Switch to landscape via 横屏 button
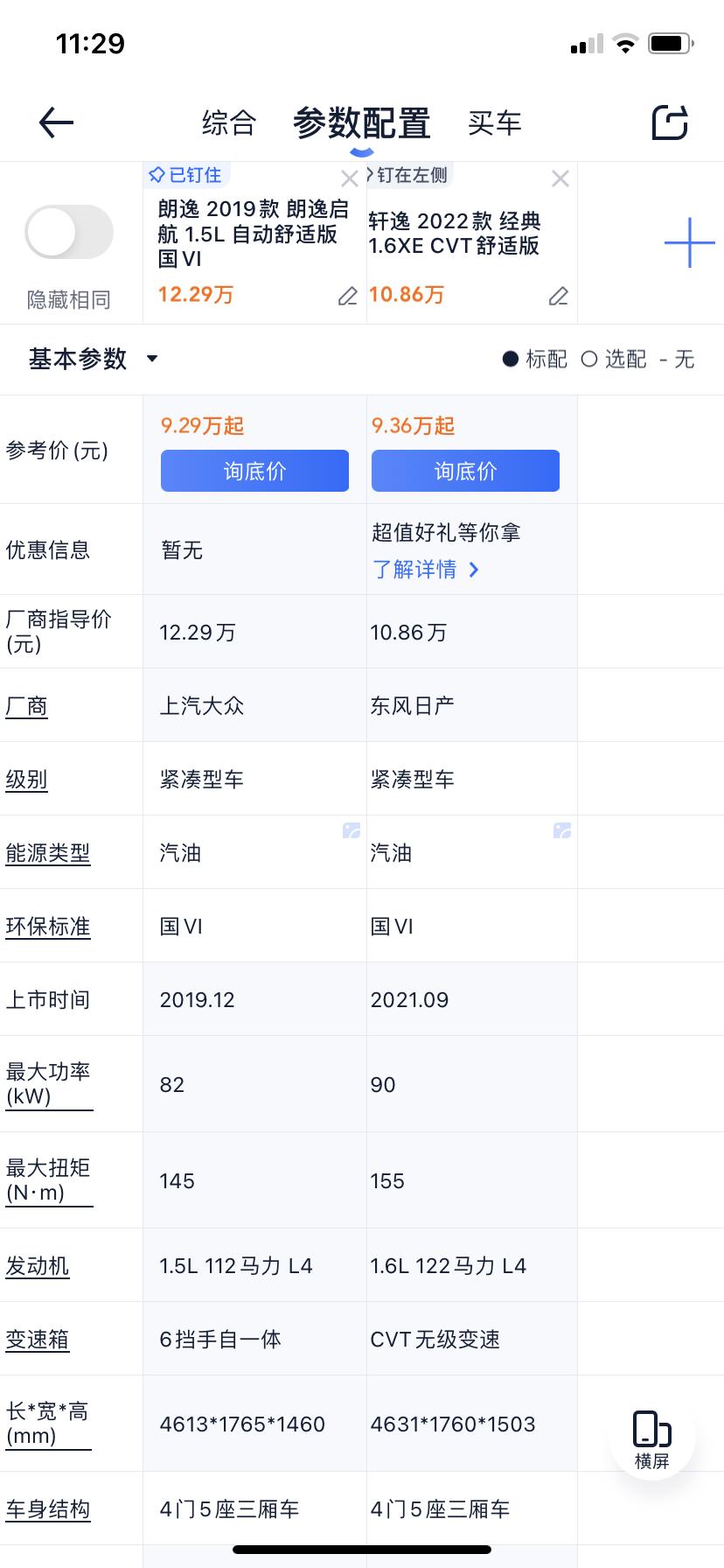Image resolution: width=724 pixels, height=1568 pixels. (x=652, y=1438)
